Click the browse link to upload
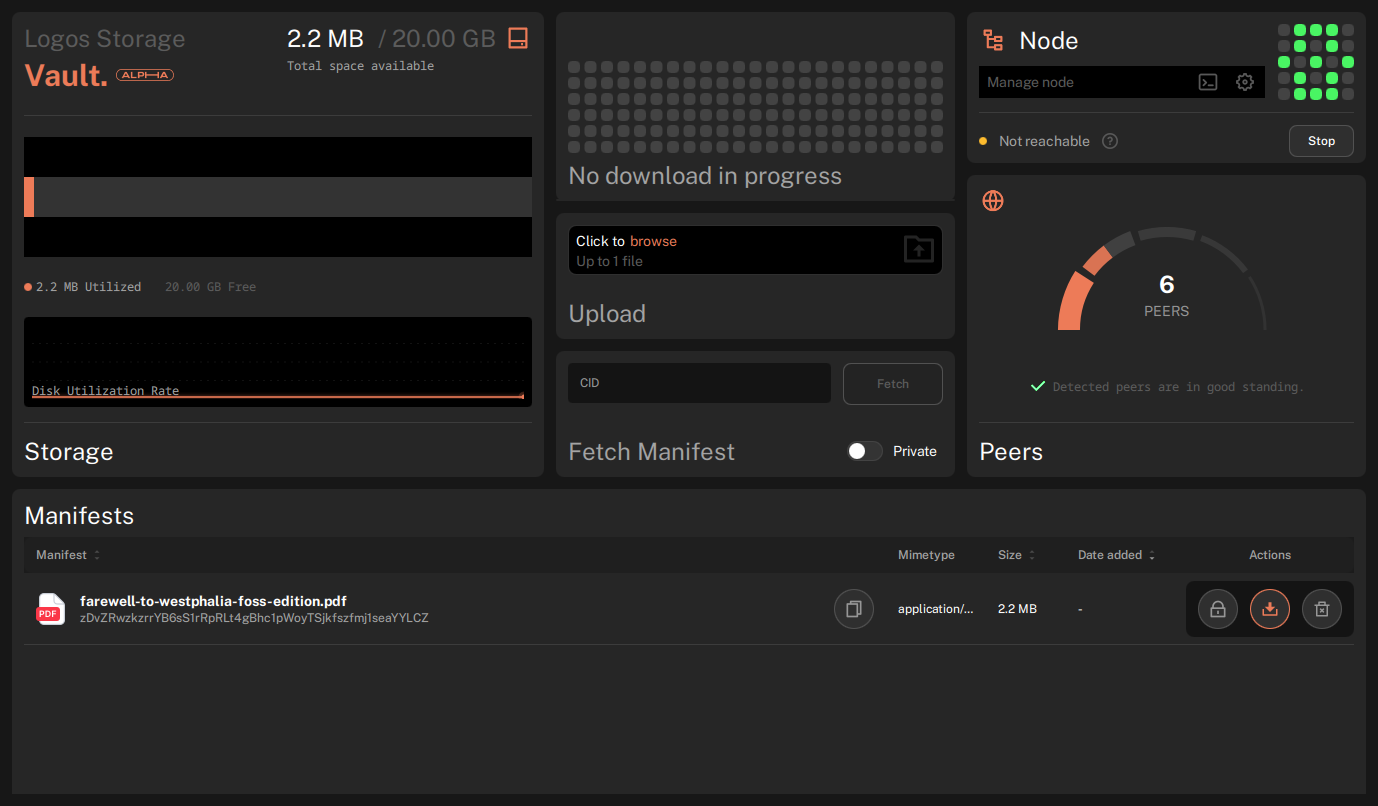Viewport: 1378px width, 806px height. coord(653,241)
